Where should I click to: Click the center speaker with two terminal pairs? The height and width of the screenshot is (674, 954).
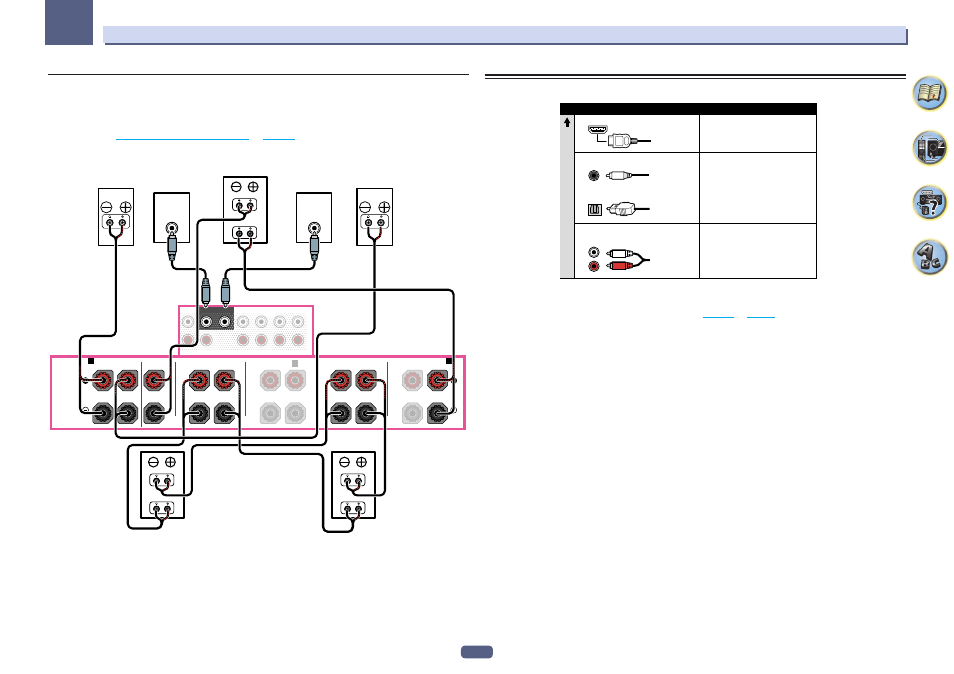point(245,210)
